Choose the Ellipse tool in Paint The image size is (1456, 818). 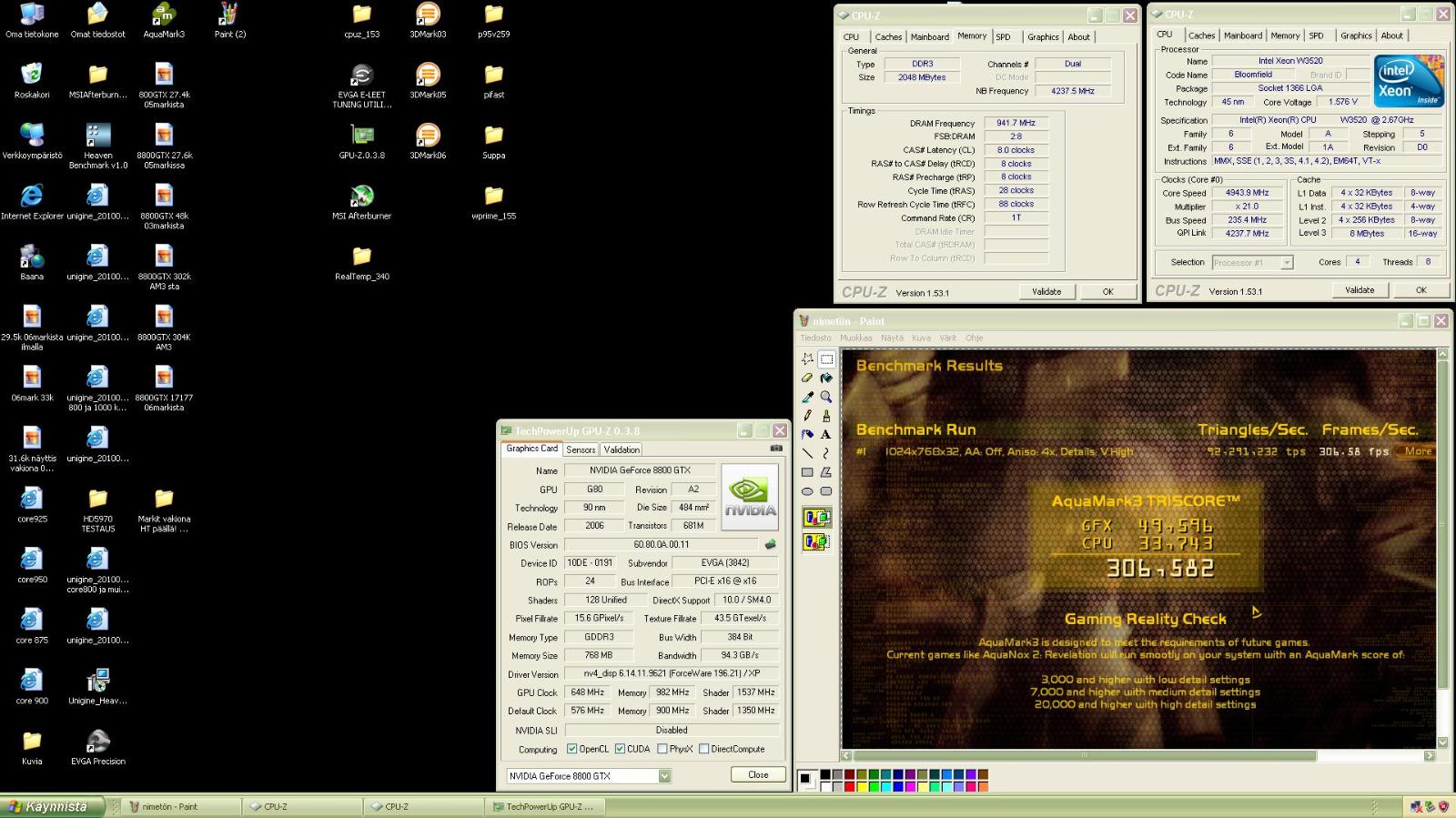(807, 491)
